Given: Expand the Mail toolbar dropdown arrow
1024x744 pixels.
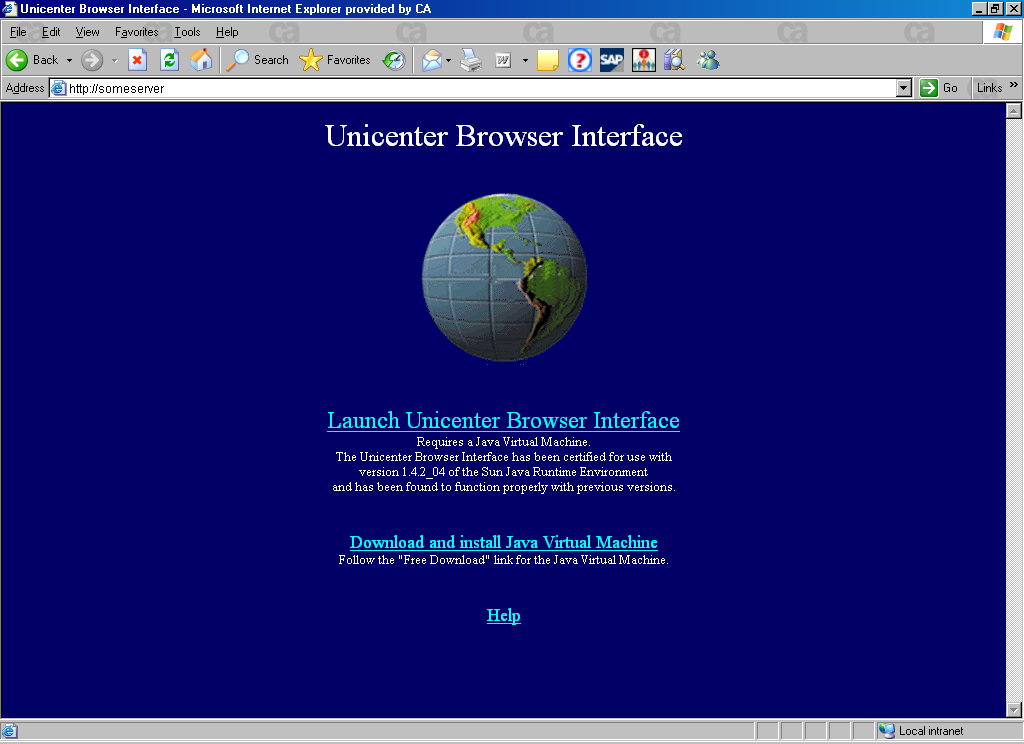Looking at the screenshot, I should pos(447,60).
